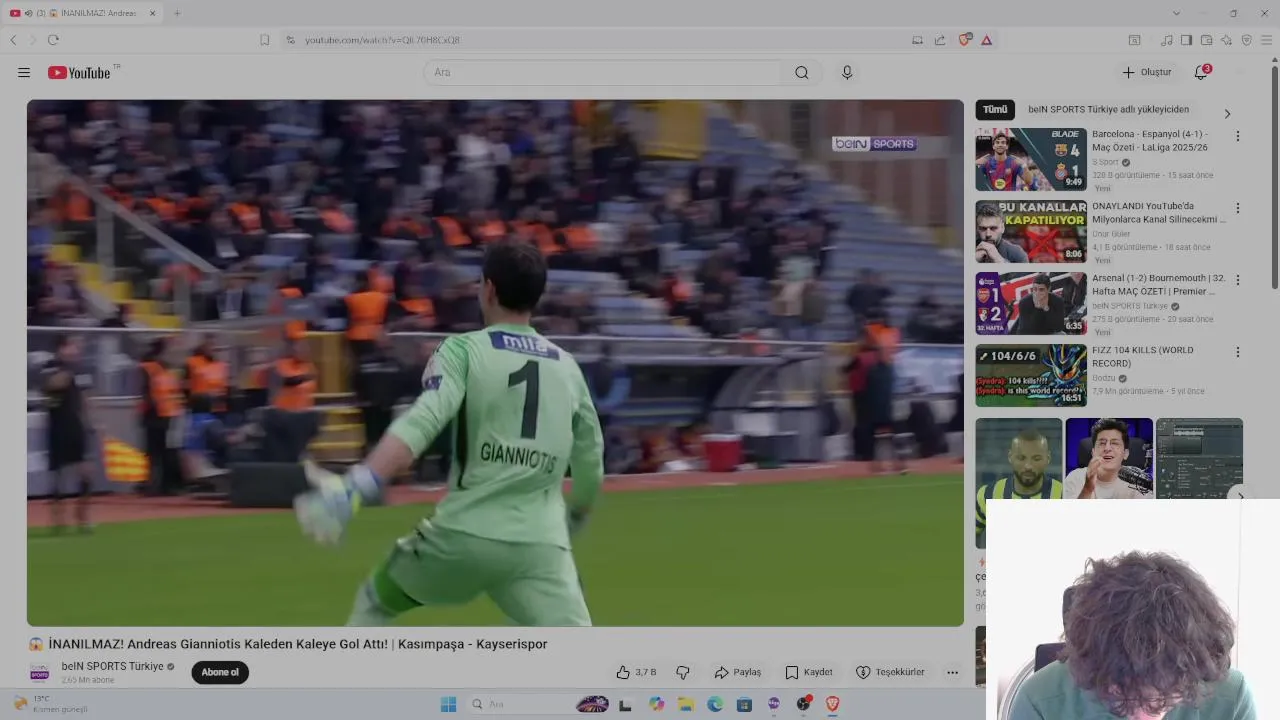The width and height of the screenshot is (1280, 720).
Task: Click the Abone ol subscribe button
Action: [220, 672]
